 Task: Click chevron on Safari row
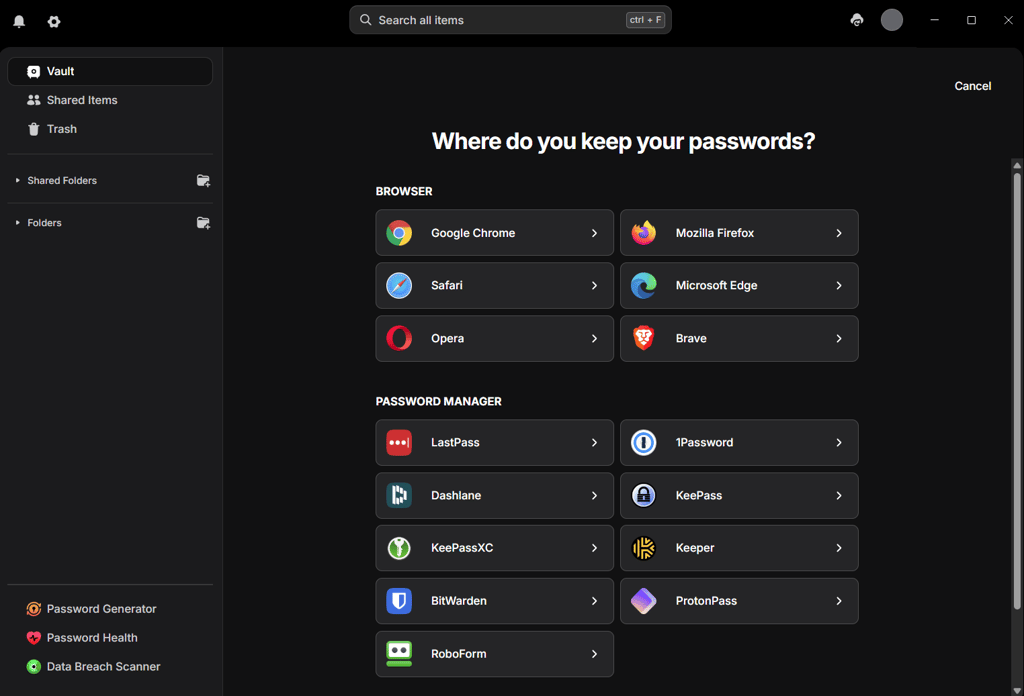(594, 285)
